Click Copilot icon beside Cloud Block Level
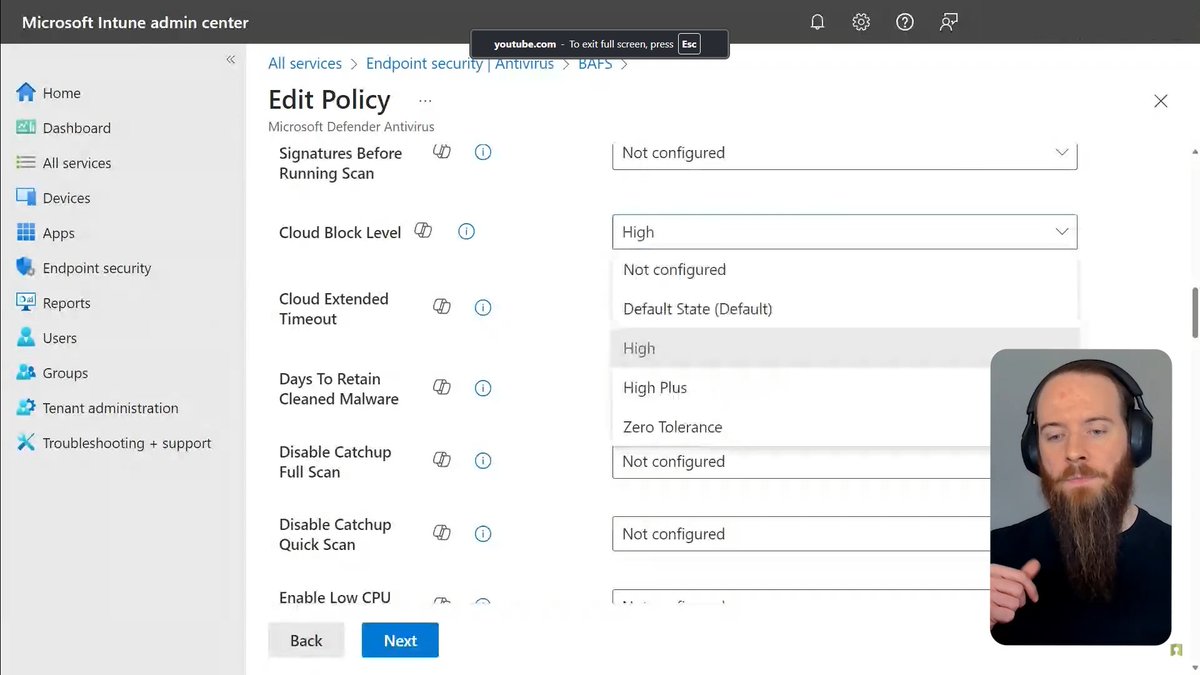Screen dimensions: 1200x675 pos(423,231)
